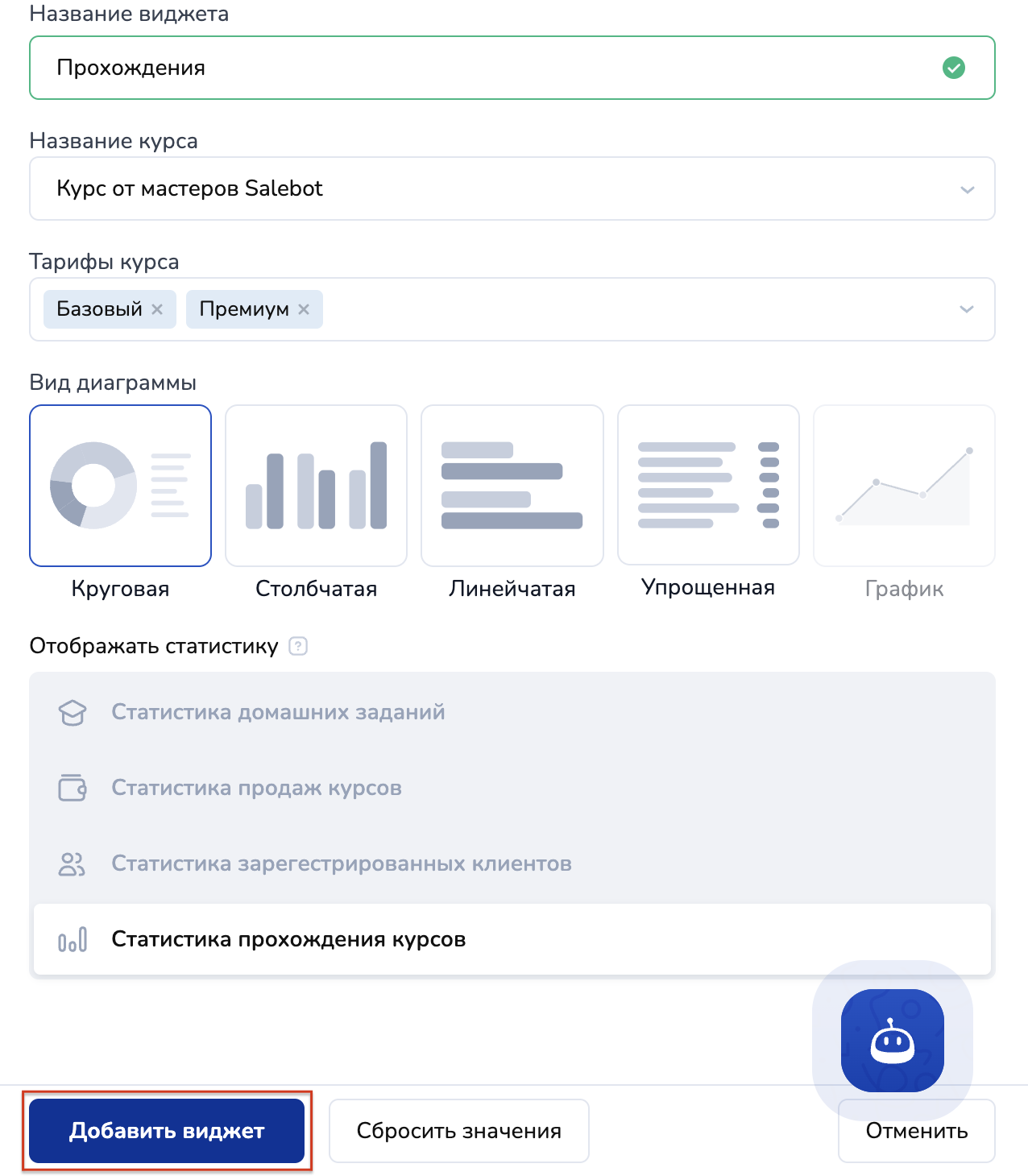Click the wallet icon for course sales
Viewport: 1028px width, 1176px height.
tap(73, 788)
